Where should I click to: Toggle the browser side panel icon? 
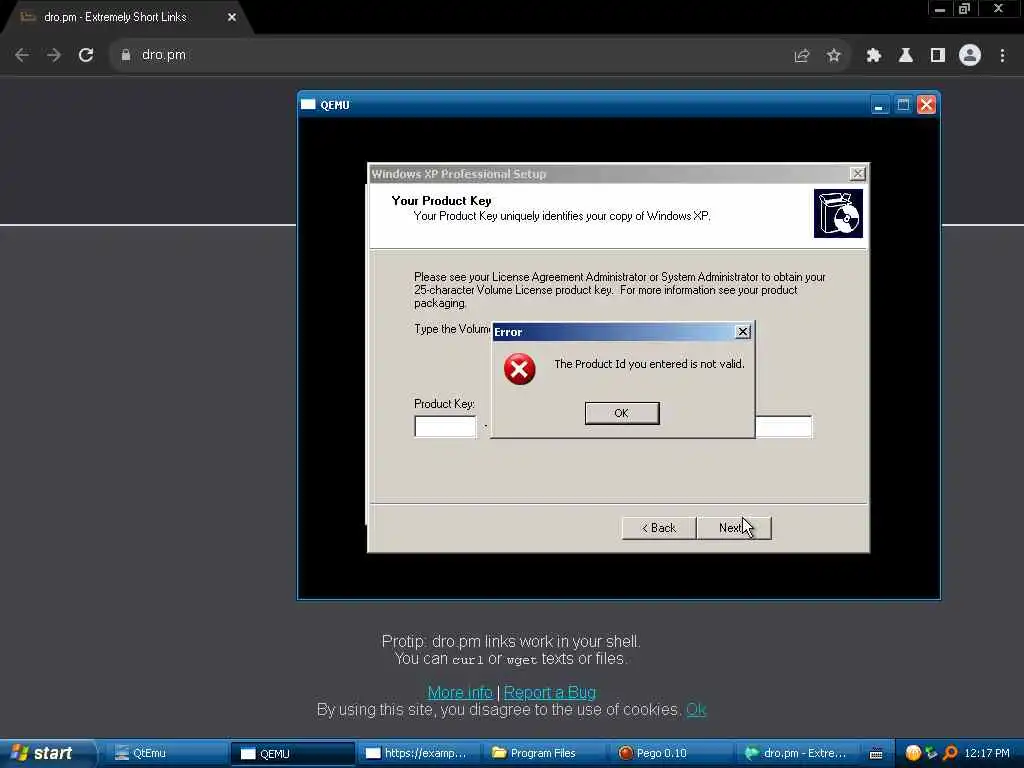(938, 56)
